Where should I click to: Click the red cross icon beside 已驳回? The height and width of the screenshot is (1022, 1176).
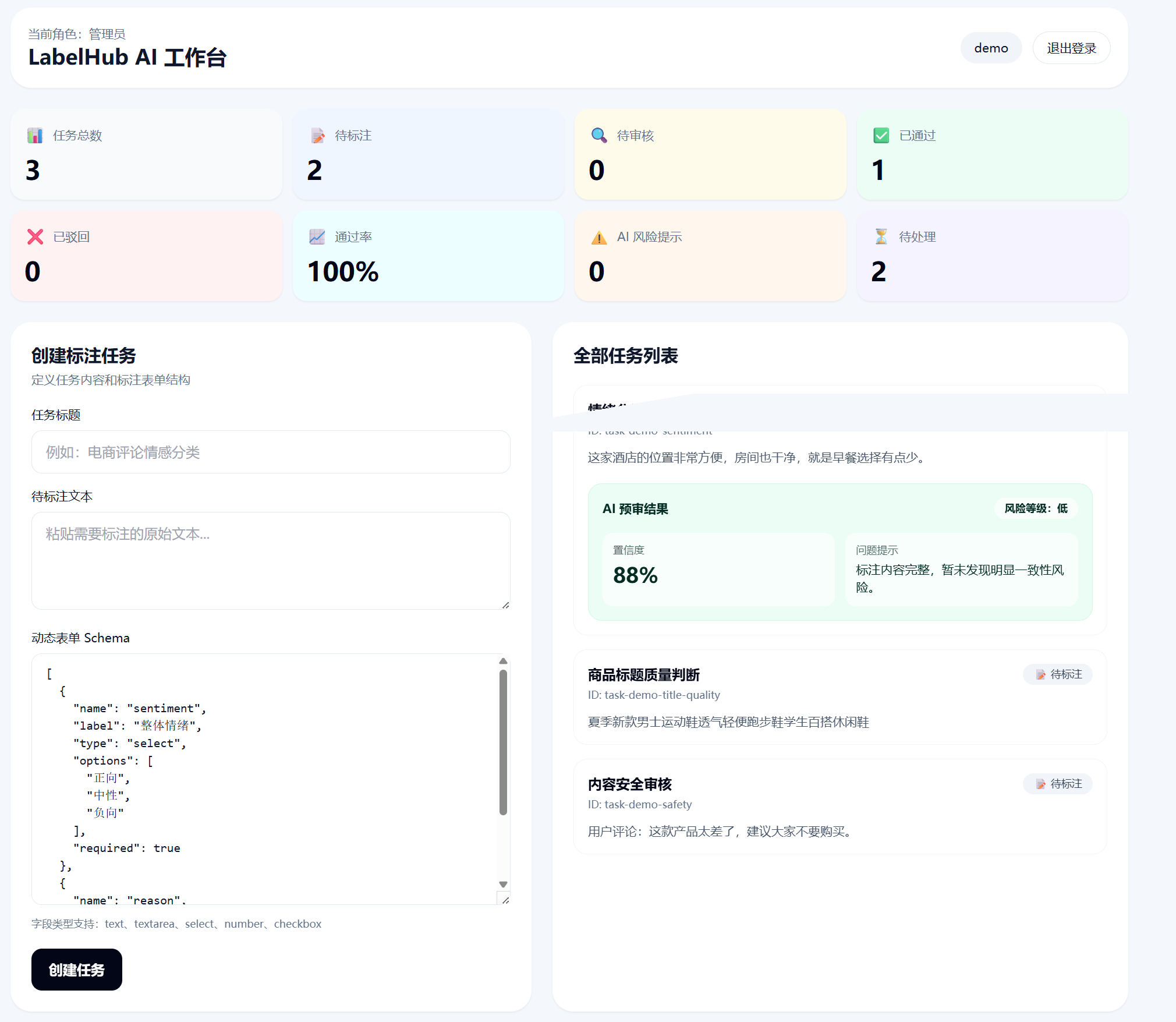[x=35, y=237]
